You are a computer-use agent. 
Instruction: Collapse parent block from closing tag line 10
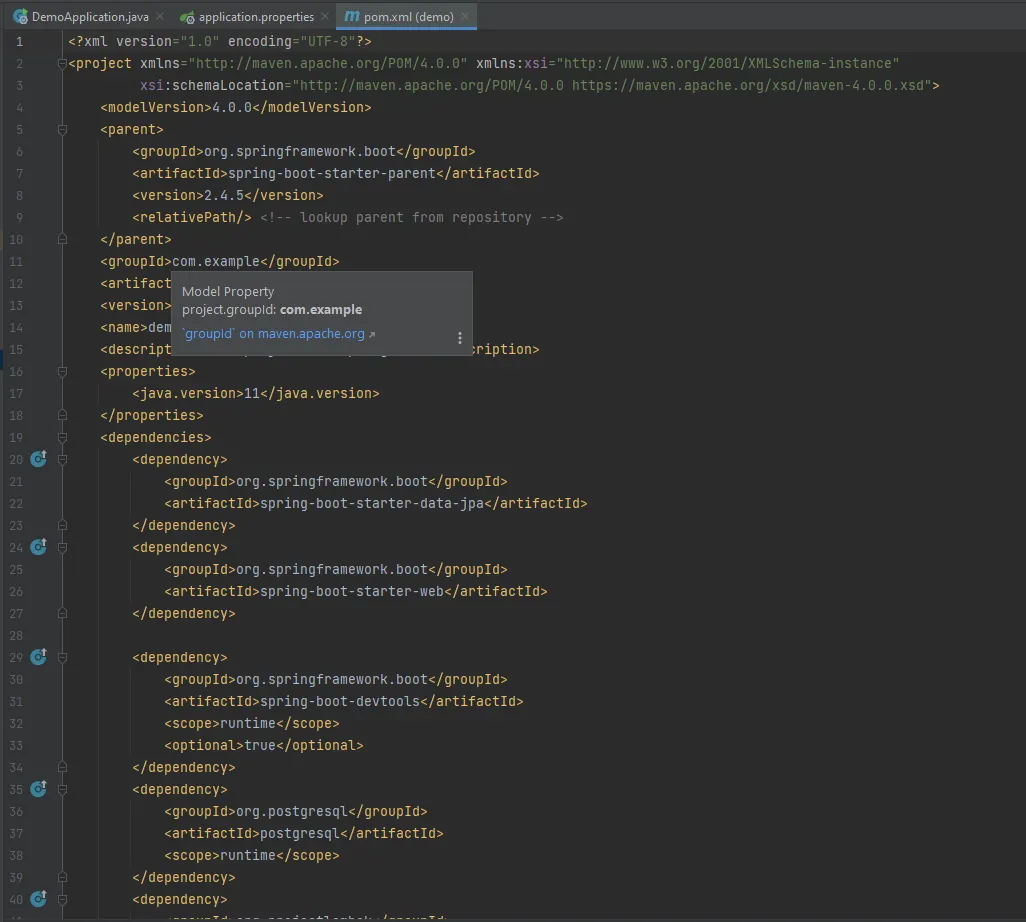62,239
